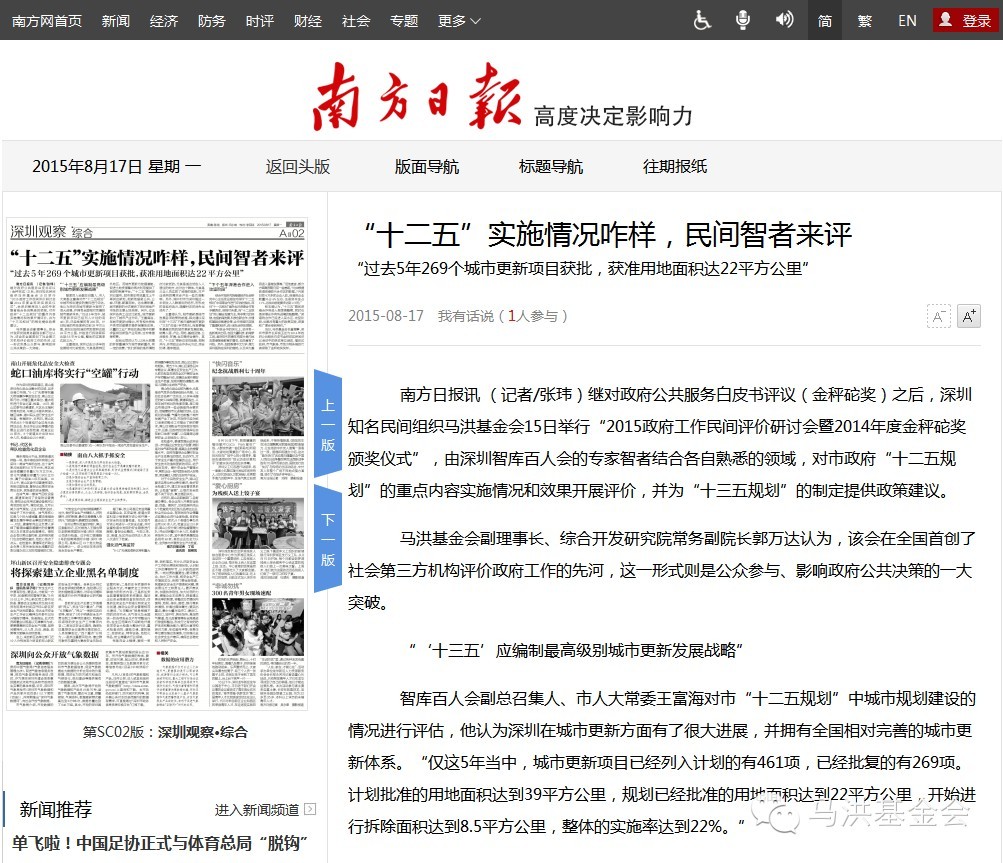This screenshot has width=1003, height=863.
Task: Click the article title "十二五"实施情况咋样，民间智者来评
Action: pos(607,234)
